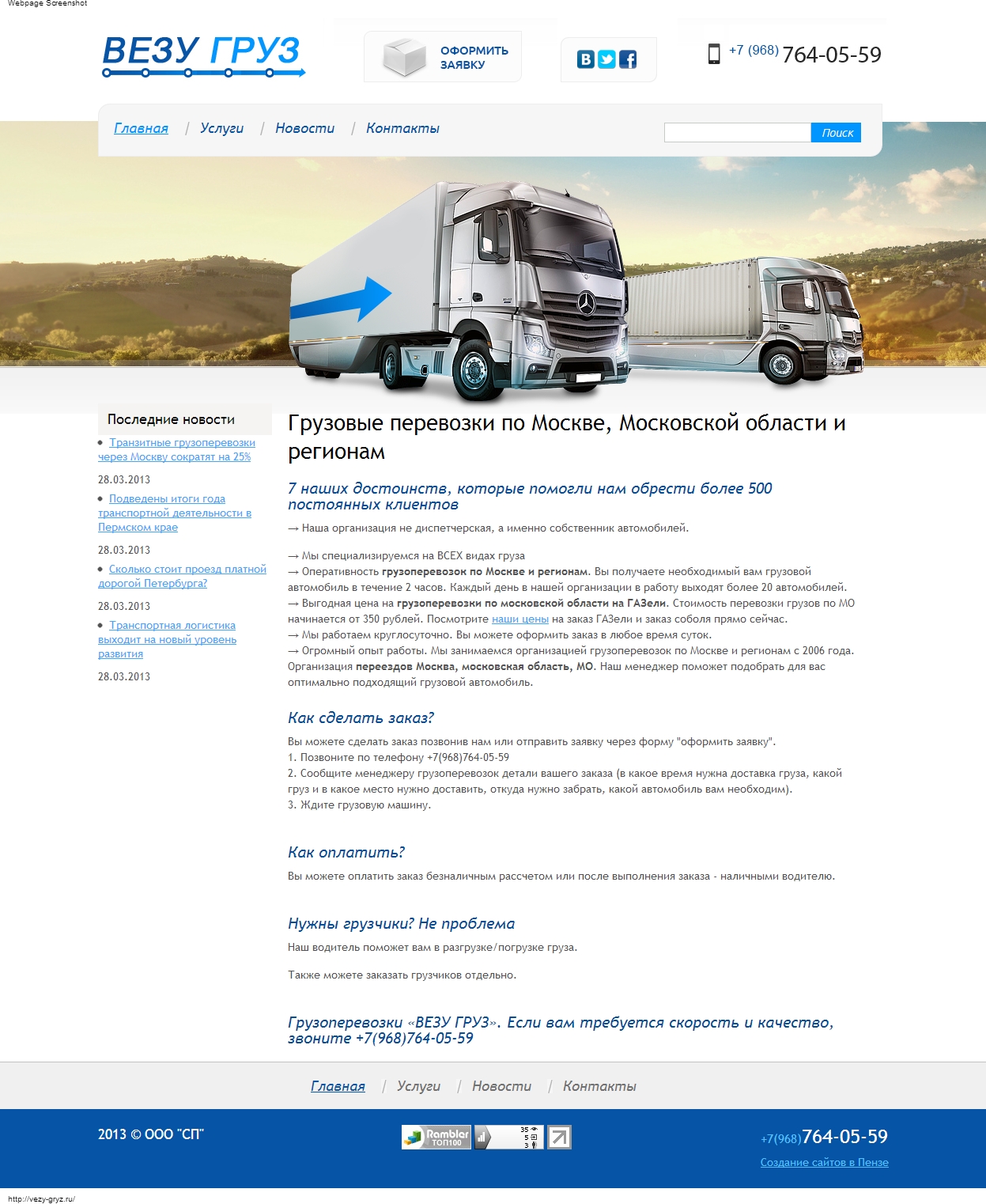Open Услуги in top navigation
986x1204 pixels.
[x=221, y=128]
